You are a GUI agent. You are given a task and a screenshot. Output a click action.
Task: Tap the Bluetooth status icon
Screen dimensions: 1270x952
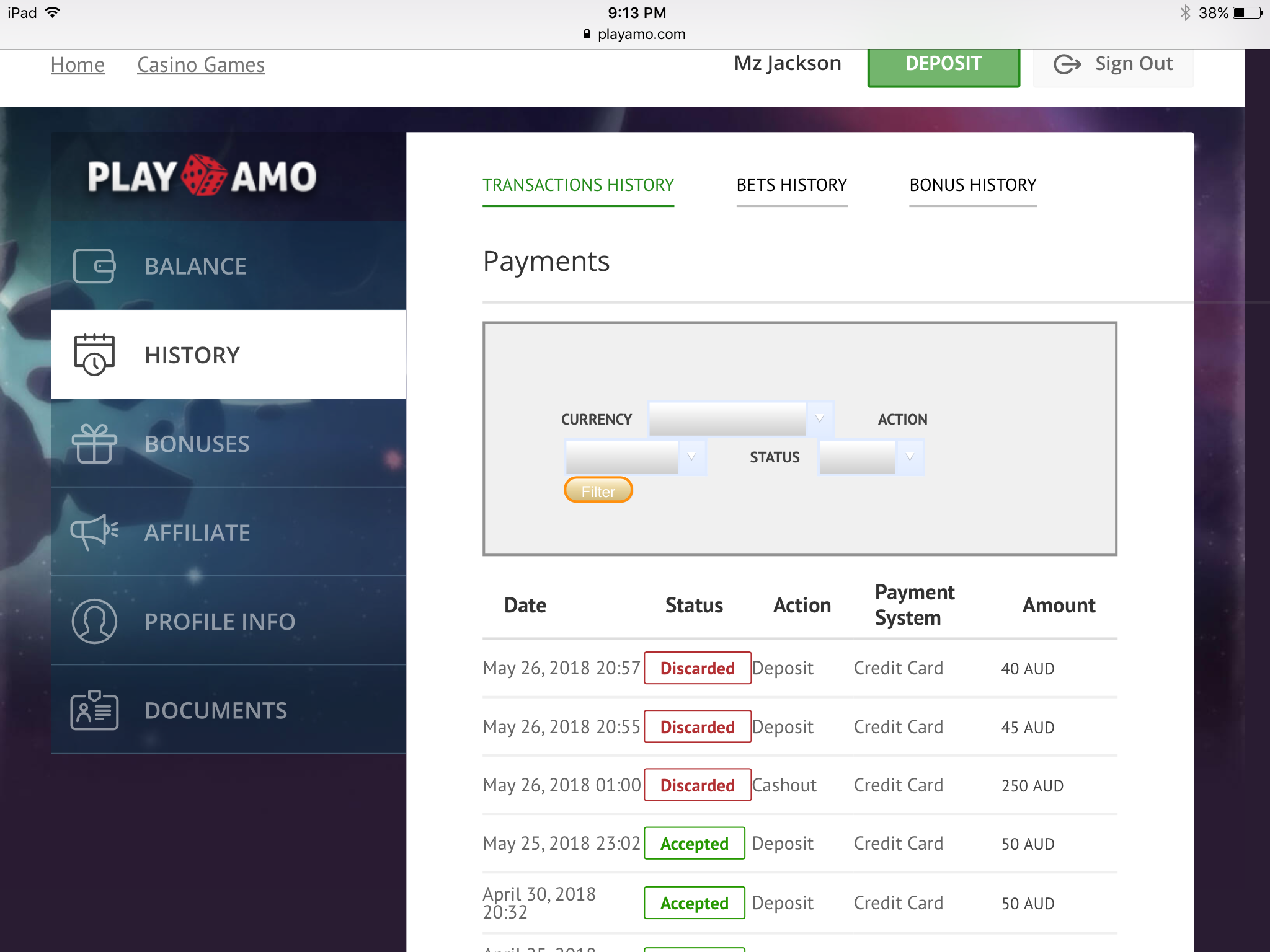pyautogui.click(x=1185, y=13)
